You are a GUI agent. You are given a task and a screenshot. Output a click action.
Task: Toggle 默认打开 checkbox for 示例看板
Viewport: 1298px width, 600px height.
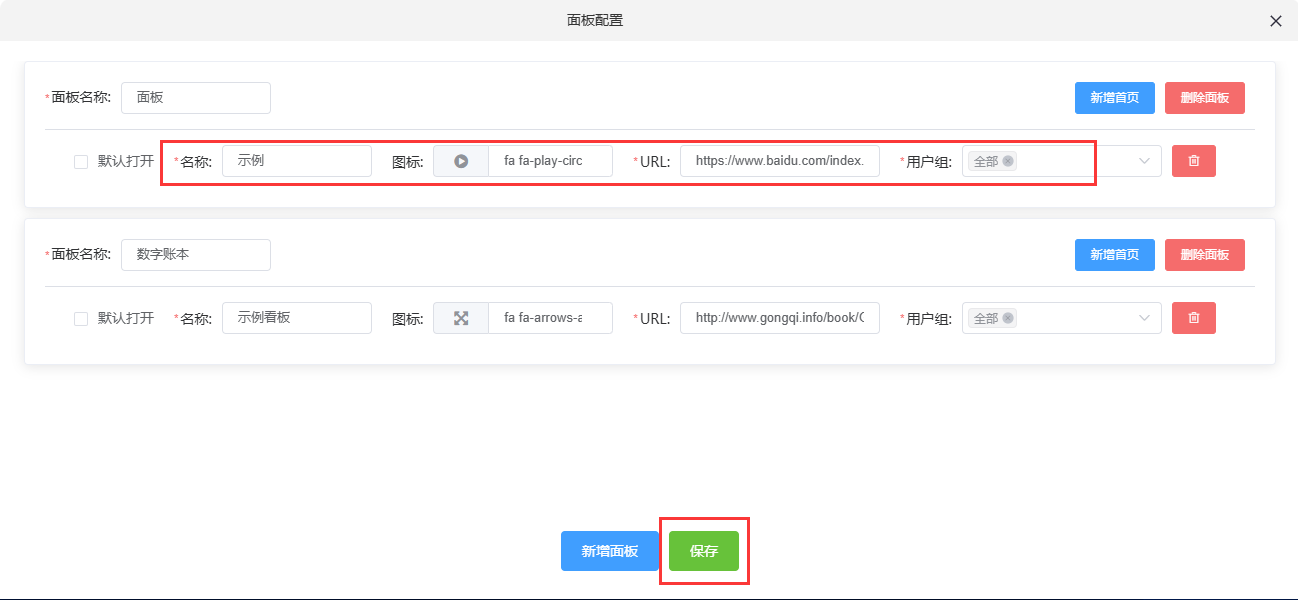[81, 319]
